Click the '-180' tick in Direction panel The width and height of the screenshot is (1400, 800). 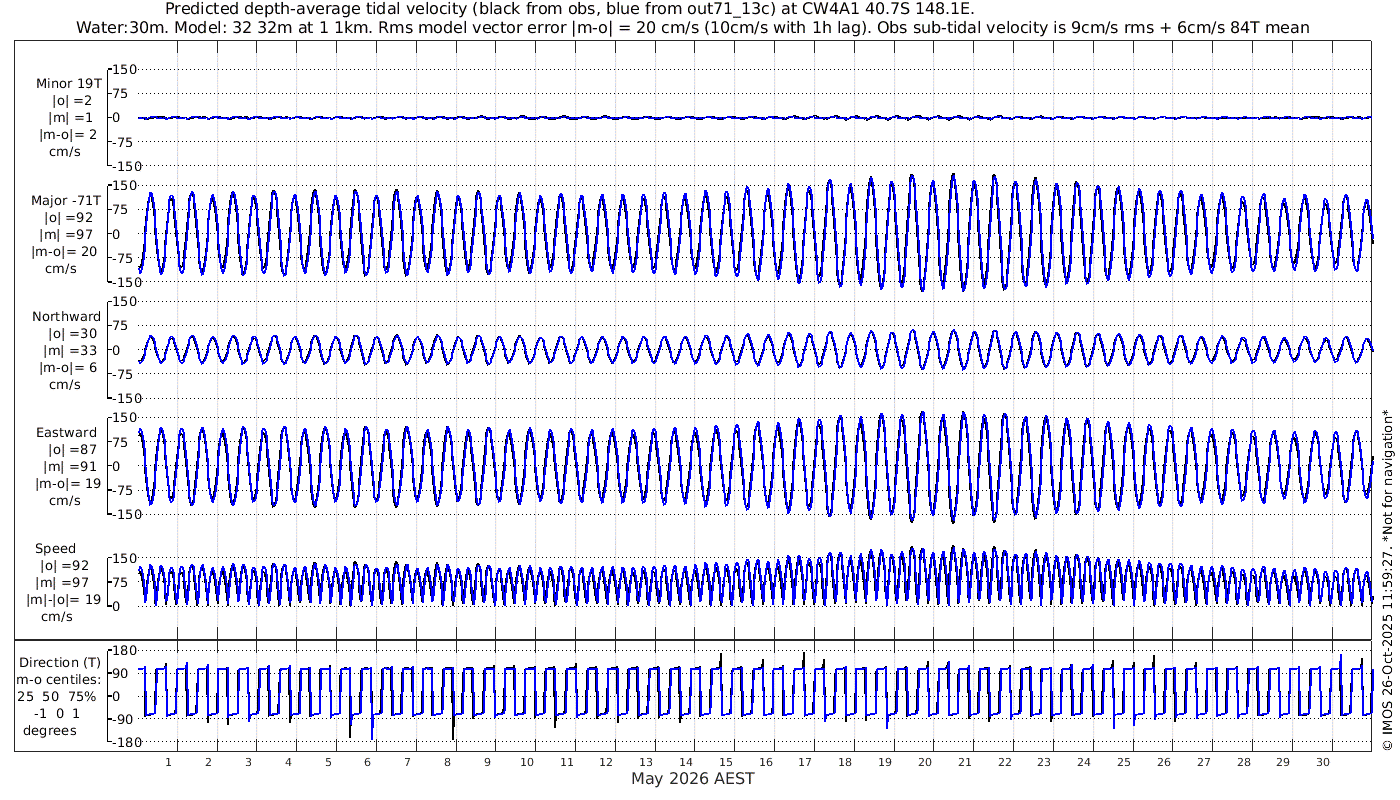pos(121,742)
